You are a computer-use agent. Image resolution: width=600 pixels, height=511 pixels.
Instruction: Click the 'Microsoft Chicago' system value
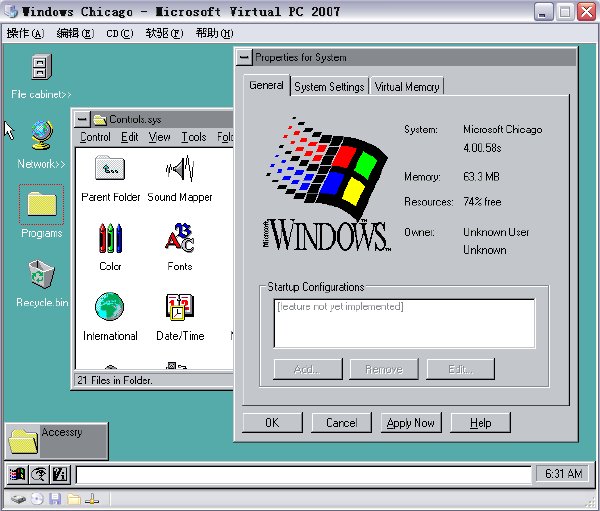pos(502,129)
